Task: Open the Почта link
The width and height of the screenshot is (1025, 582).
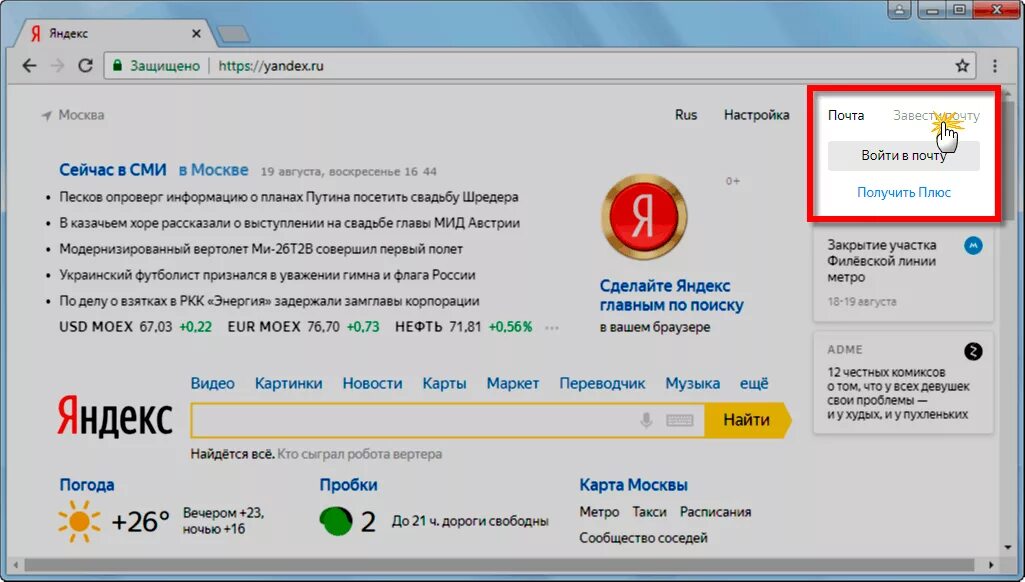Action: click(846, 115)
